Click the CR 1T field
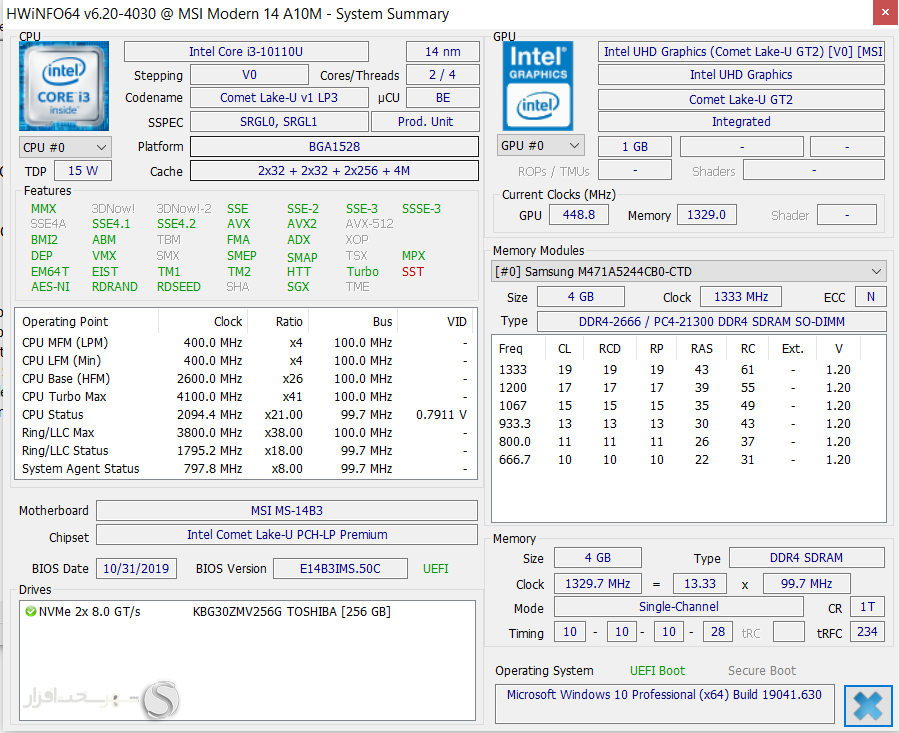Viewport: 899px width, 733px height. coord(867,607)
